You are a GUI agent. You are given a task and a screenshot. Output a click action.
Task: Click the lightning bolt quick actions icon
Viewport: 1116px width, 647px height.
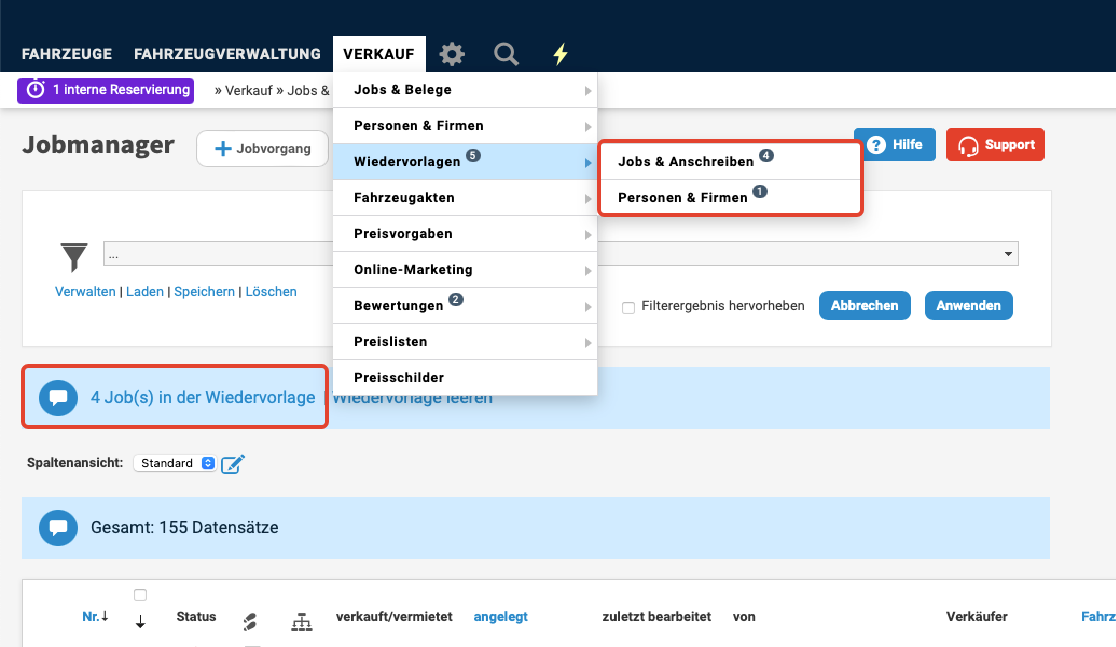click(x=560, y=54)
